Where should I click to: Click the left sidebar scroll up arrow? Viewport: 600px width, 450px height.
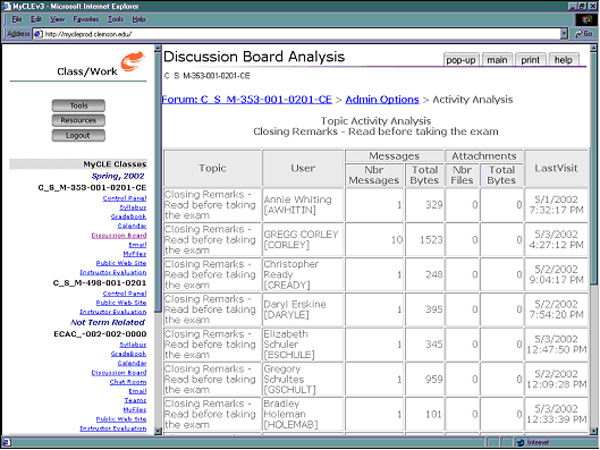point(158,48)
